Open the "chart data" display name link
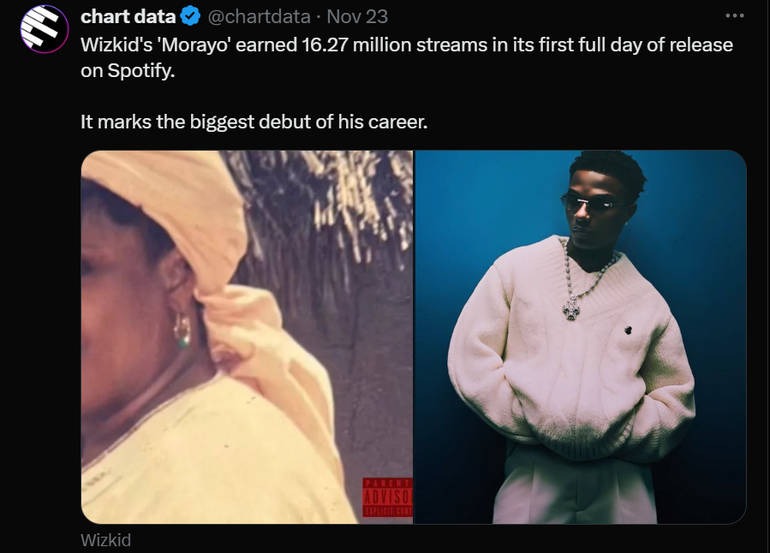770x553 pixels. tap(128, 17)
